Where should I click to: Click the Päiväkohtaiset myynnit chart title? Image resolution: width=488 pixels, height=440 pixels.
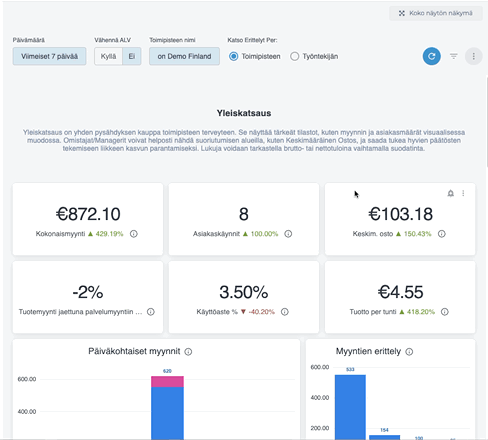point(134,351)
